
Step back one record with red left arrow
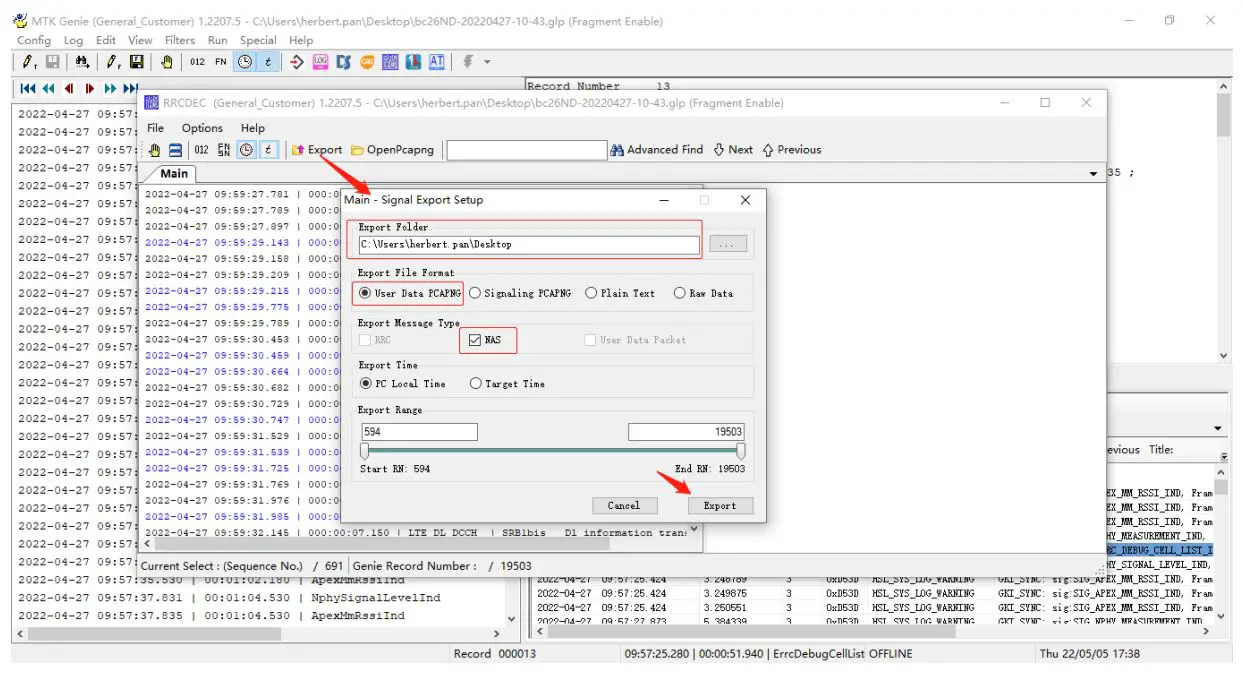point(69,88)
